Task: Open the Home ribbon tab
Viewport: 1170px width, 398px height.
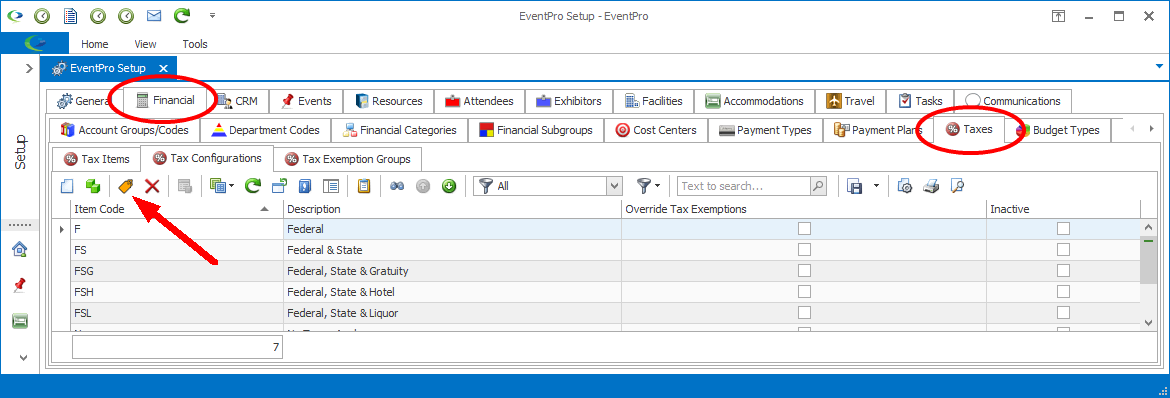Action: 95,44
